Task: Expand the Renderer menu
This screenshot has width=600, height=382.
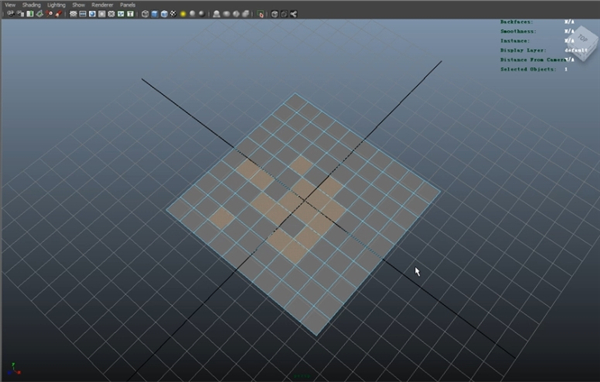Action: tap(102, 5)
